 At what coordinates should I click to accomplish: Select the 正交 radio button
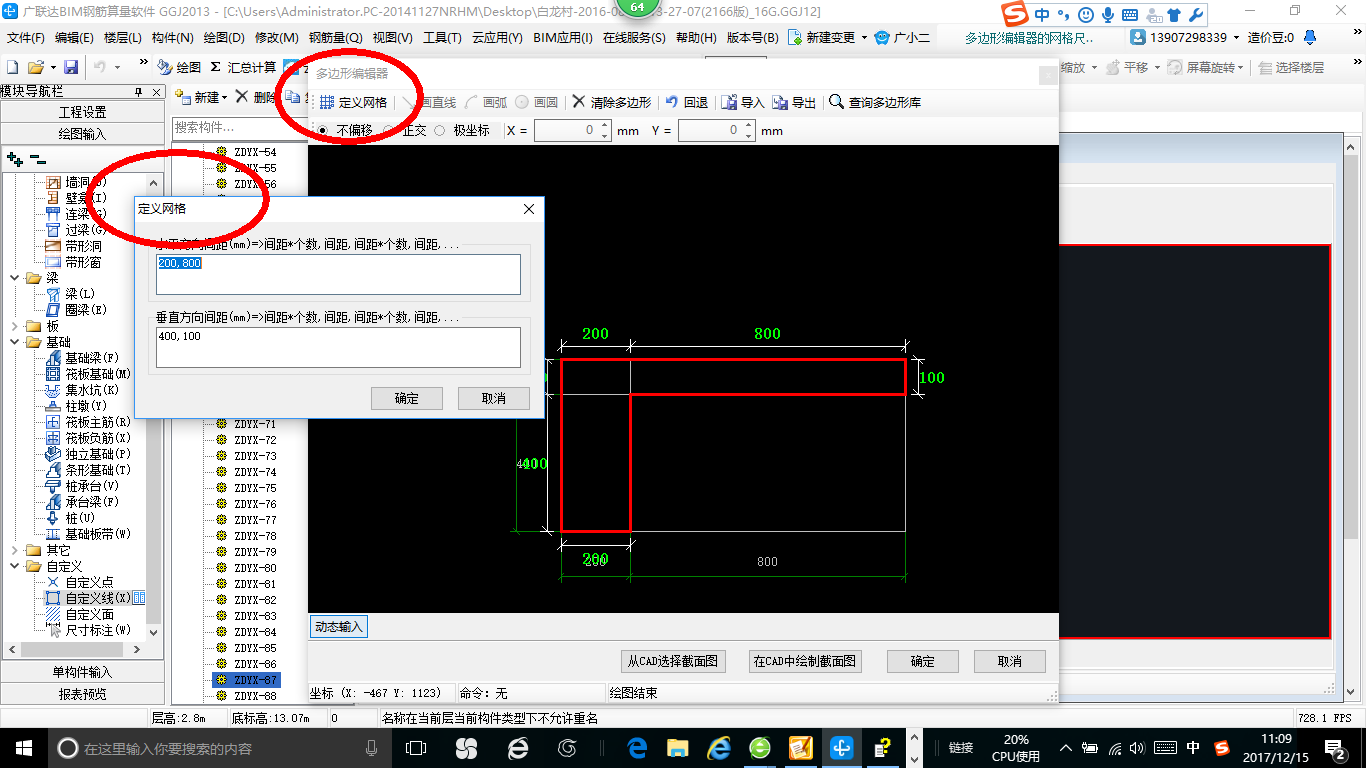[x=389, y=130]
